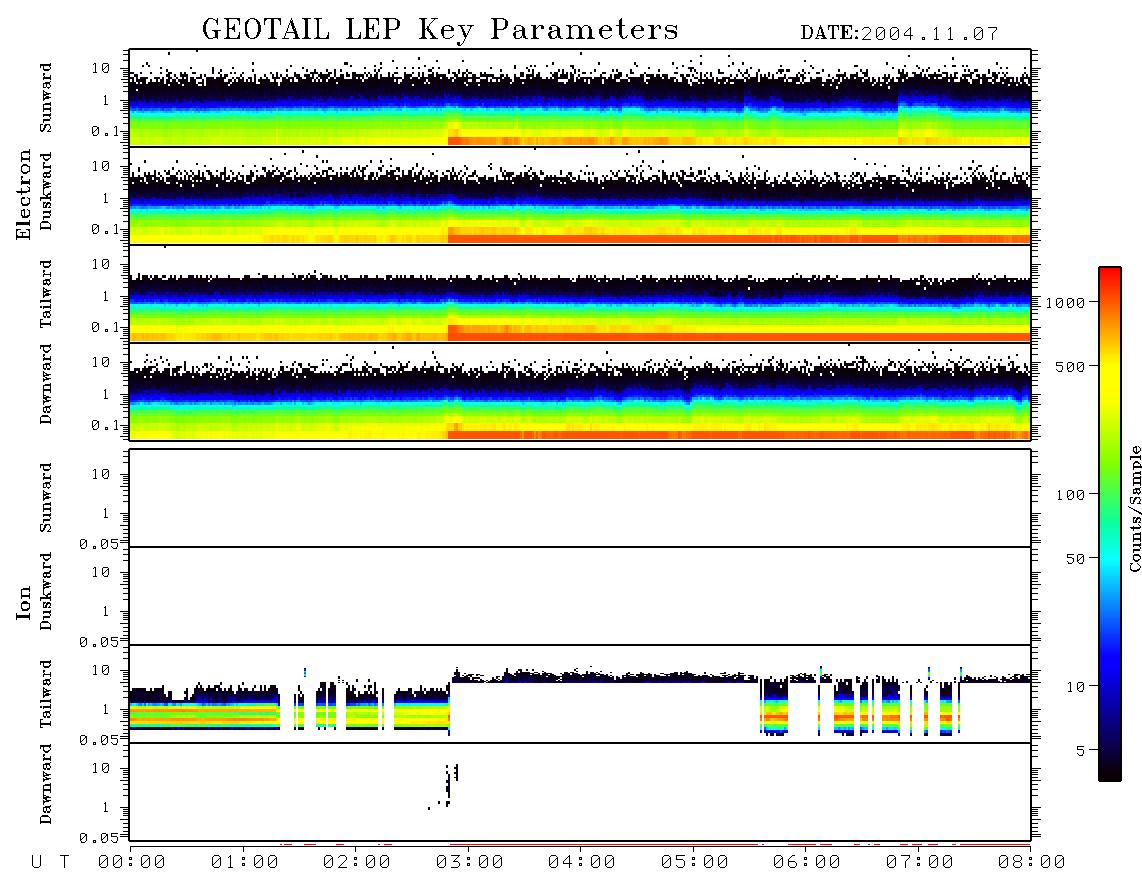The height and width of the screenshot is (880, 1142).
Task: Pick the '04:00' time tick label
Action: pyautogui.click(x=582, y=862)
